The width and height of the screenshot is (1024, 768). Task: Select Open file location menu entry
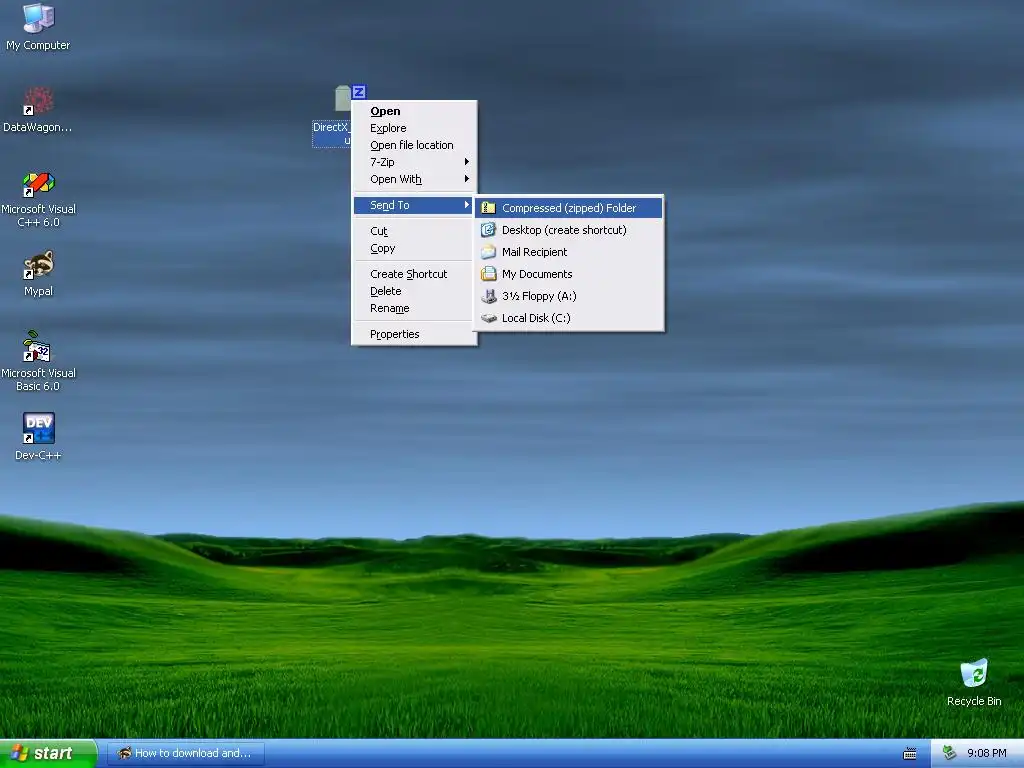tap(414, 145)
